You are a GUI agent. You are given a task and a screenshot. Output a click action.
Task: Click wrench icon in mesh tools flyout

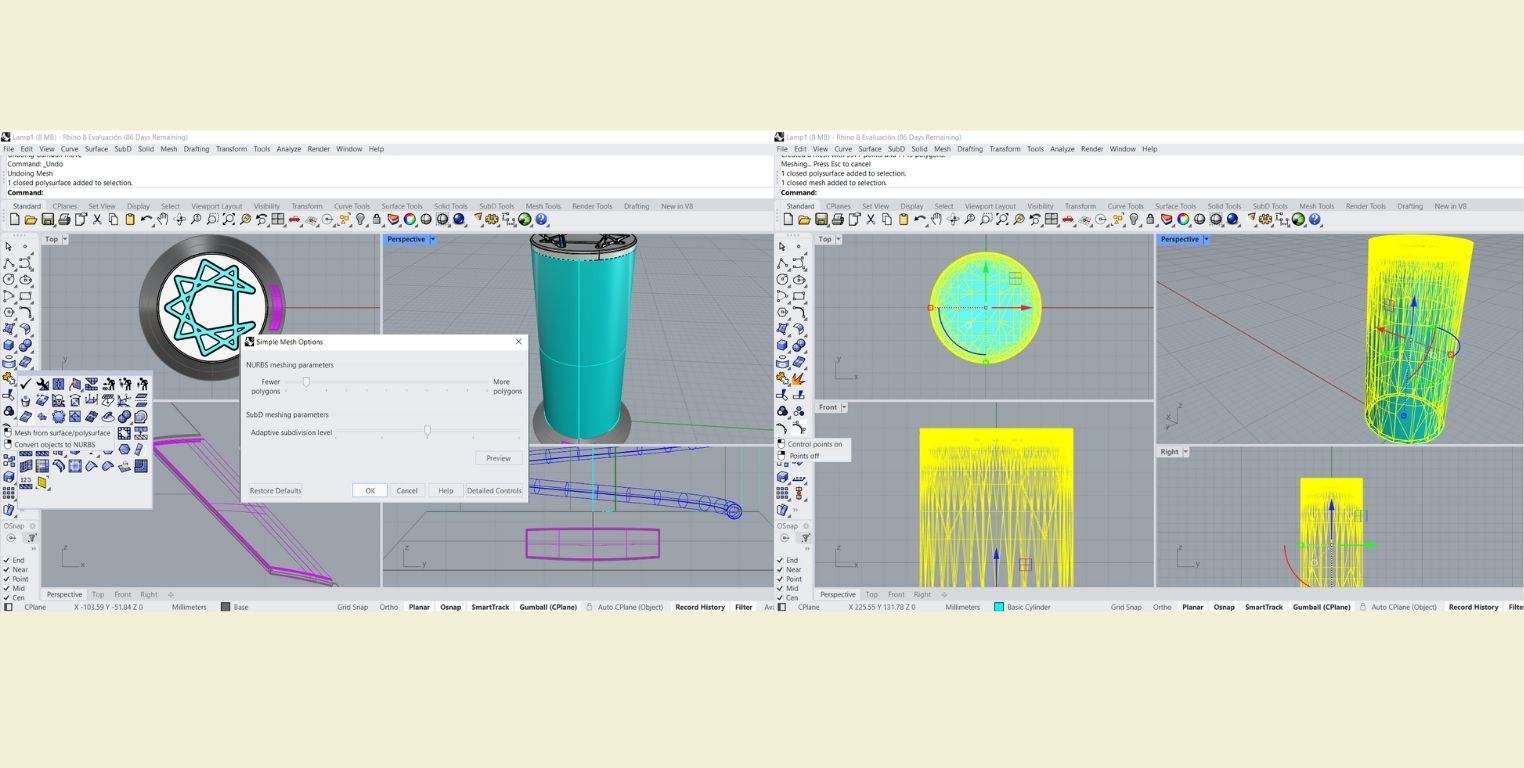[x=42, y=383]
